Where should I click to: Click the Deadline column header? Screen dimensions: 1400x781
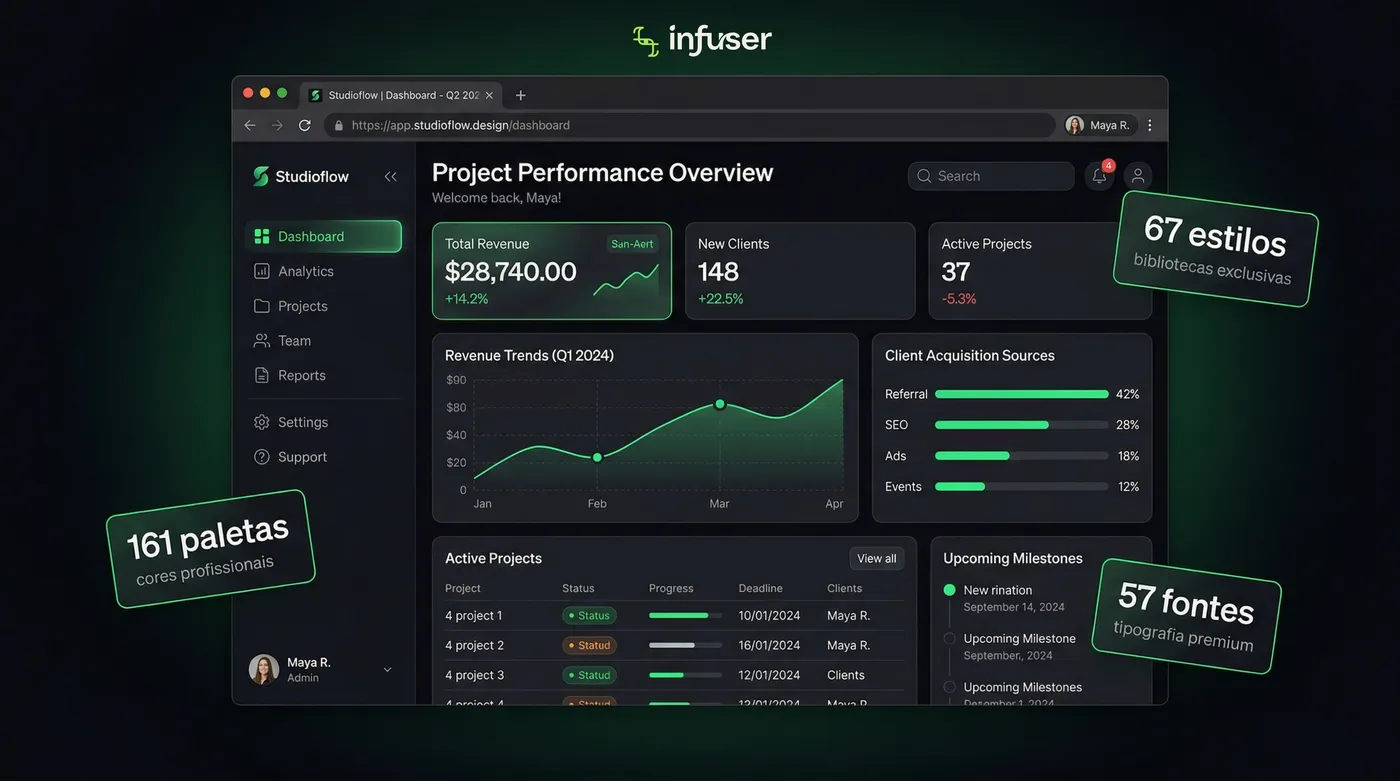[x=761, y=589]
